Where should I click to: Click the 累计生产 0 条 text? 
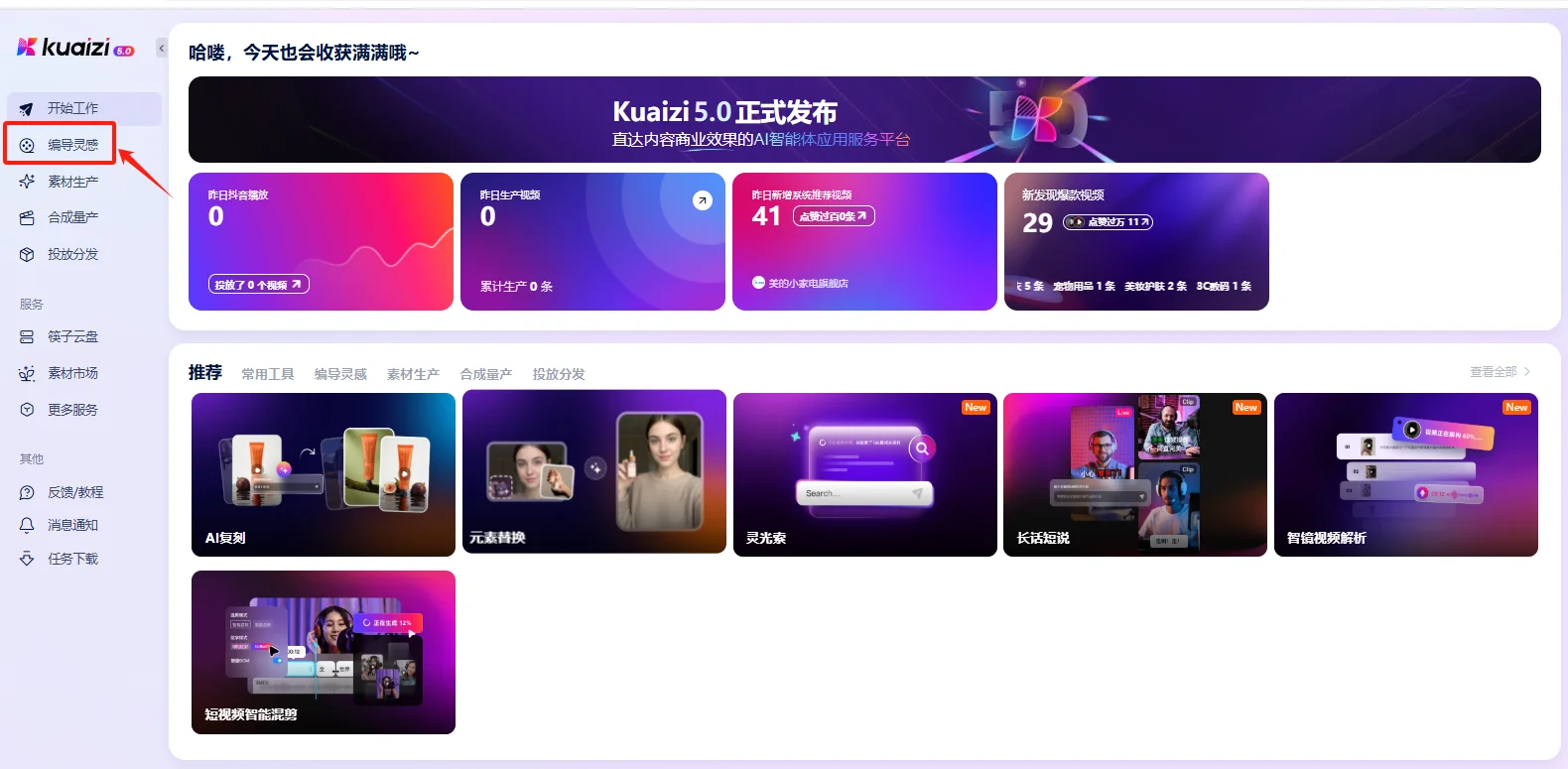516,287
